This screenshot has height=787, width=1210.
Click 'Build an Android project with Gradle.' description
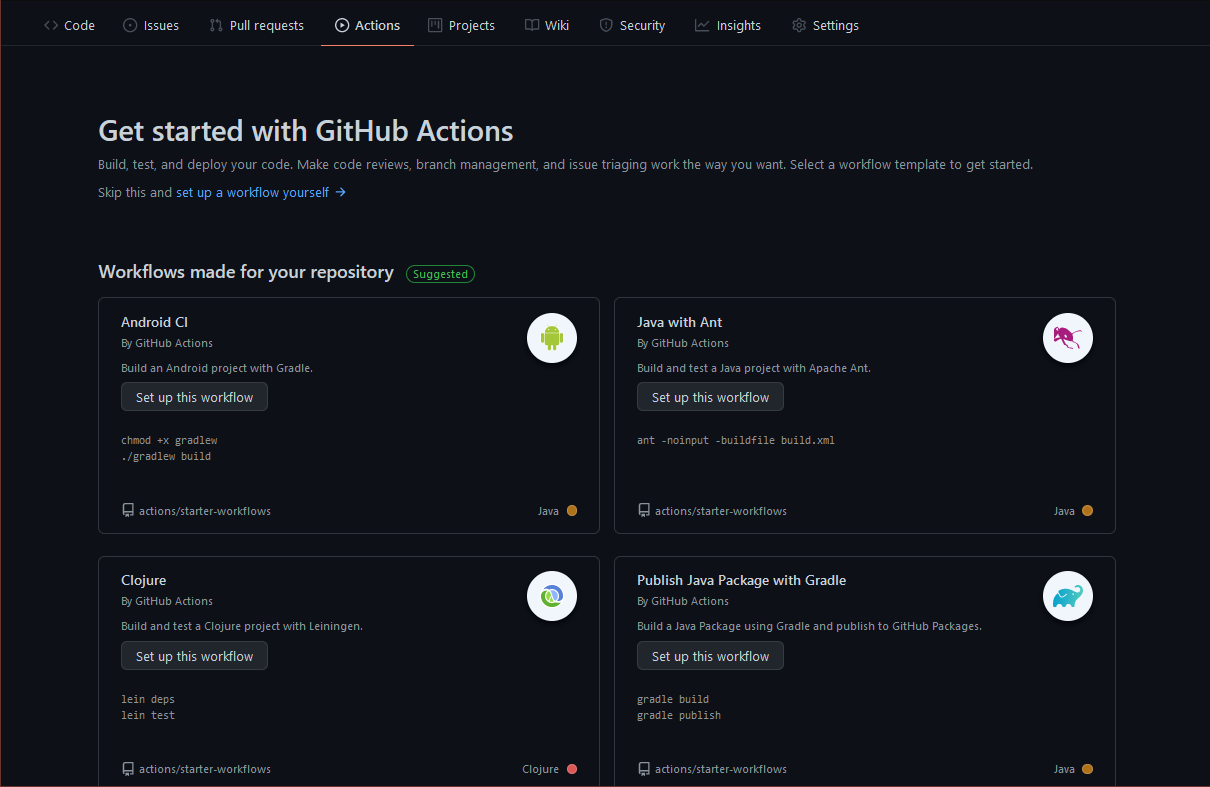[x=217, y=368]
